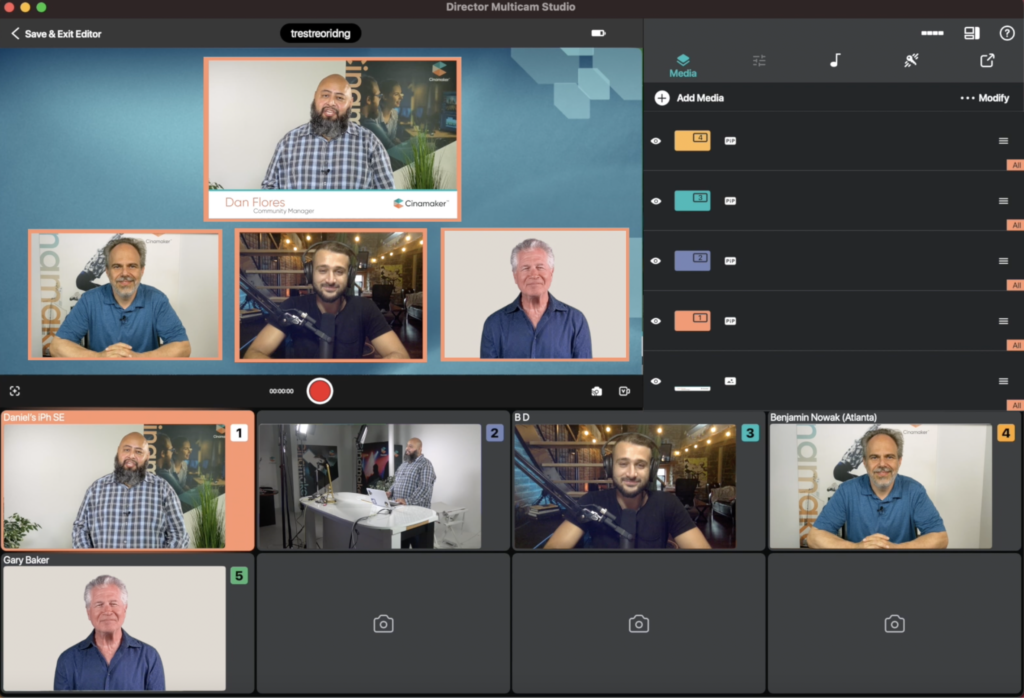Click the Add Media label
This screenshot has width=1024, height=698.
point(700,98)
